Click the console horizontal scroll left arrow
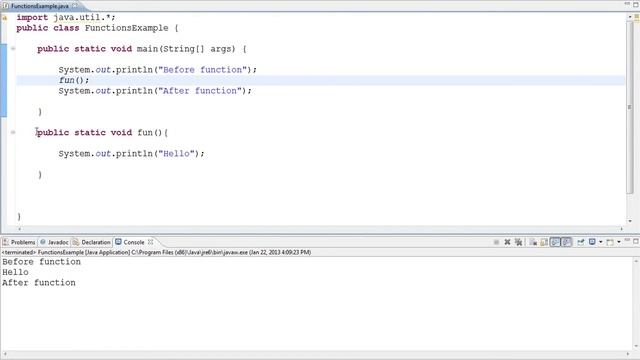The height and width of the screenshot is (360, 640). click(x=4, y=354)
